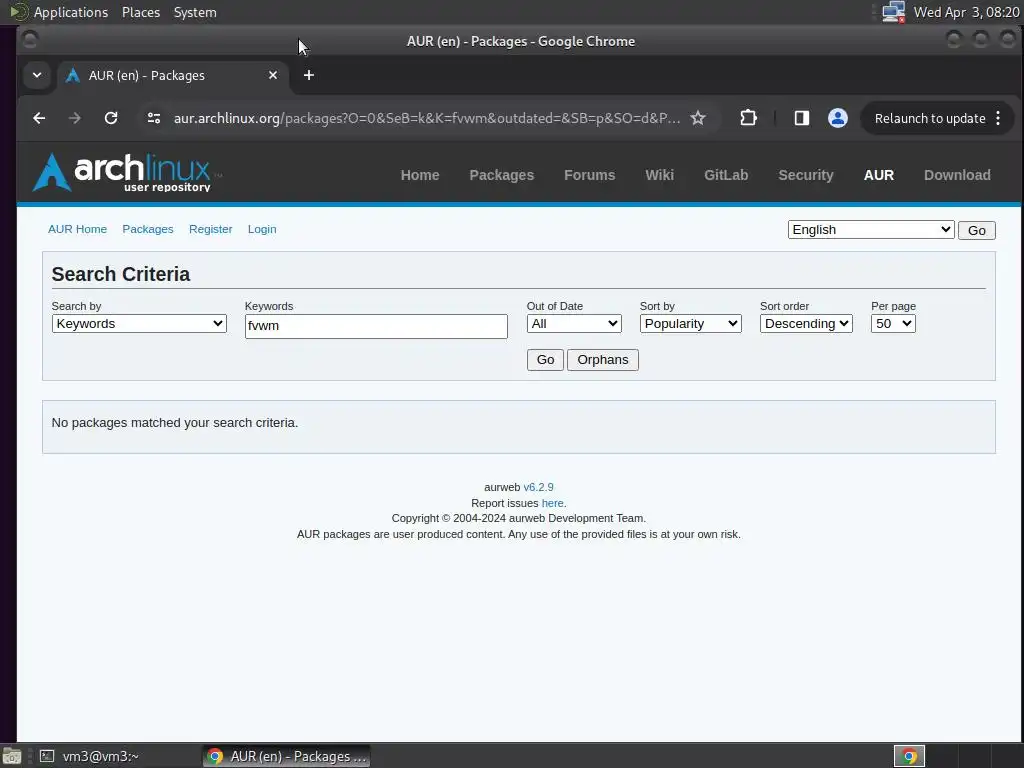The width and height of the screenshot is (1024, 768).
Task: Open the Extensions puzzle icon
Action: click(748, 118)
